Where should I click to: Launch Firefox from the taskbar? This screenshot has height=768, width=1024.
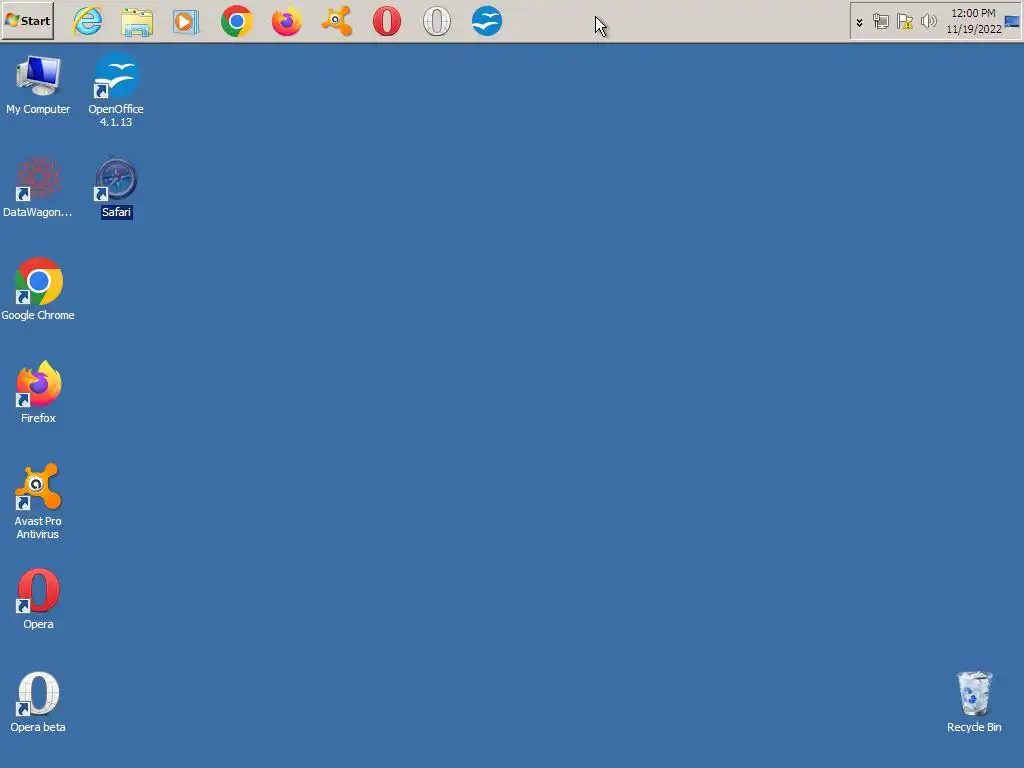pyautogui.click(x=287, y=21)
